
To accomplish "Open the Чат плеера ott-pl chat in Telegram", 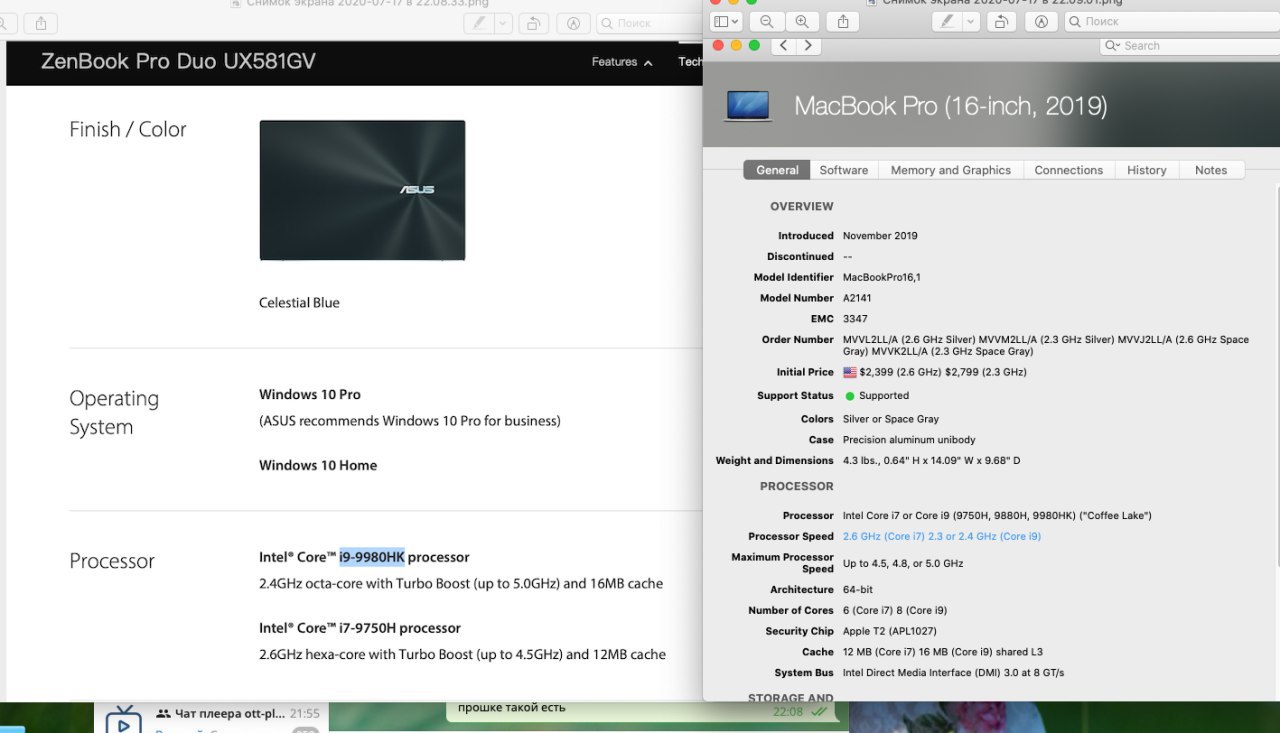I will [x=211, y=717].
